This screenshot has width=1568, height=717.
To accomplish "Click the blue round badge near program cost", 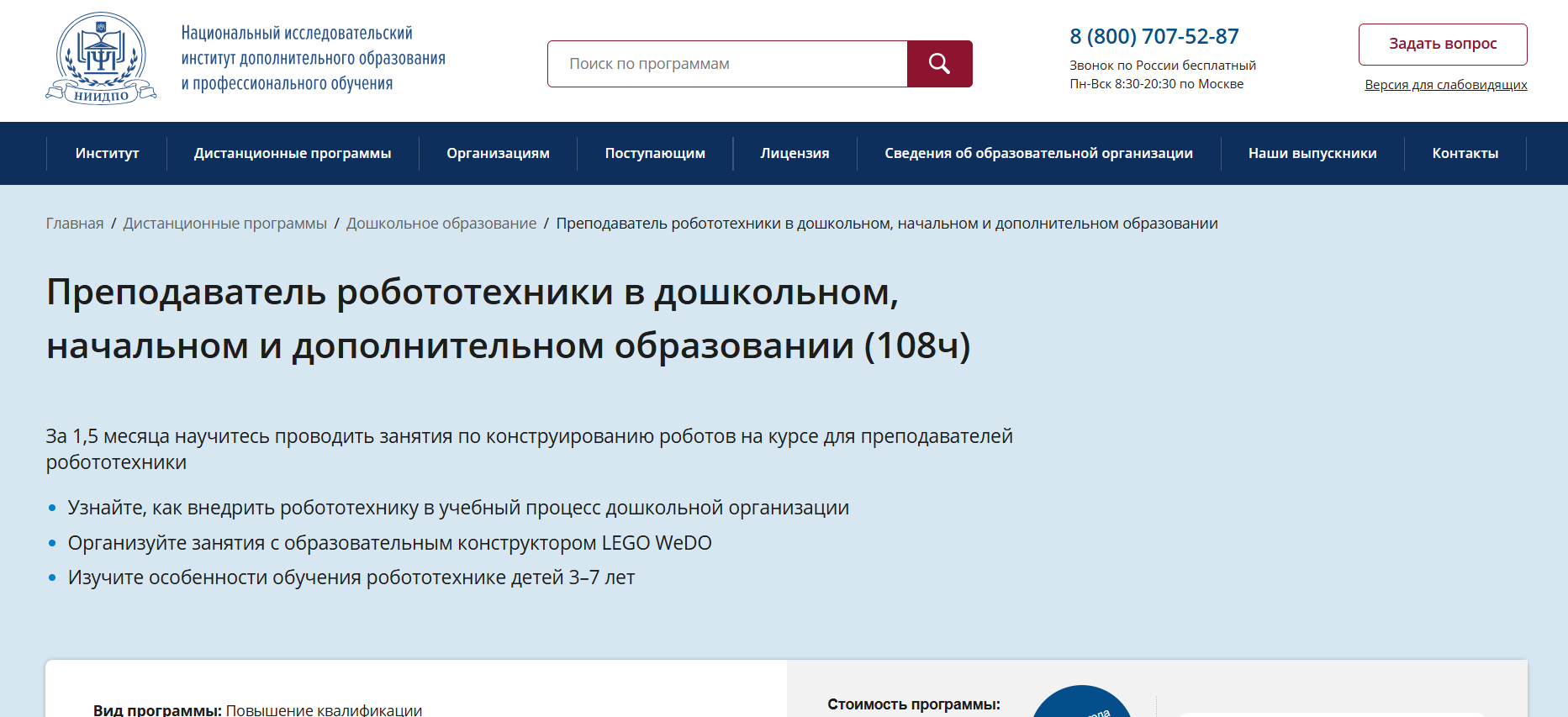I will [x=1081, y=703].
